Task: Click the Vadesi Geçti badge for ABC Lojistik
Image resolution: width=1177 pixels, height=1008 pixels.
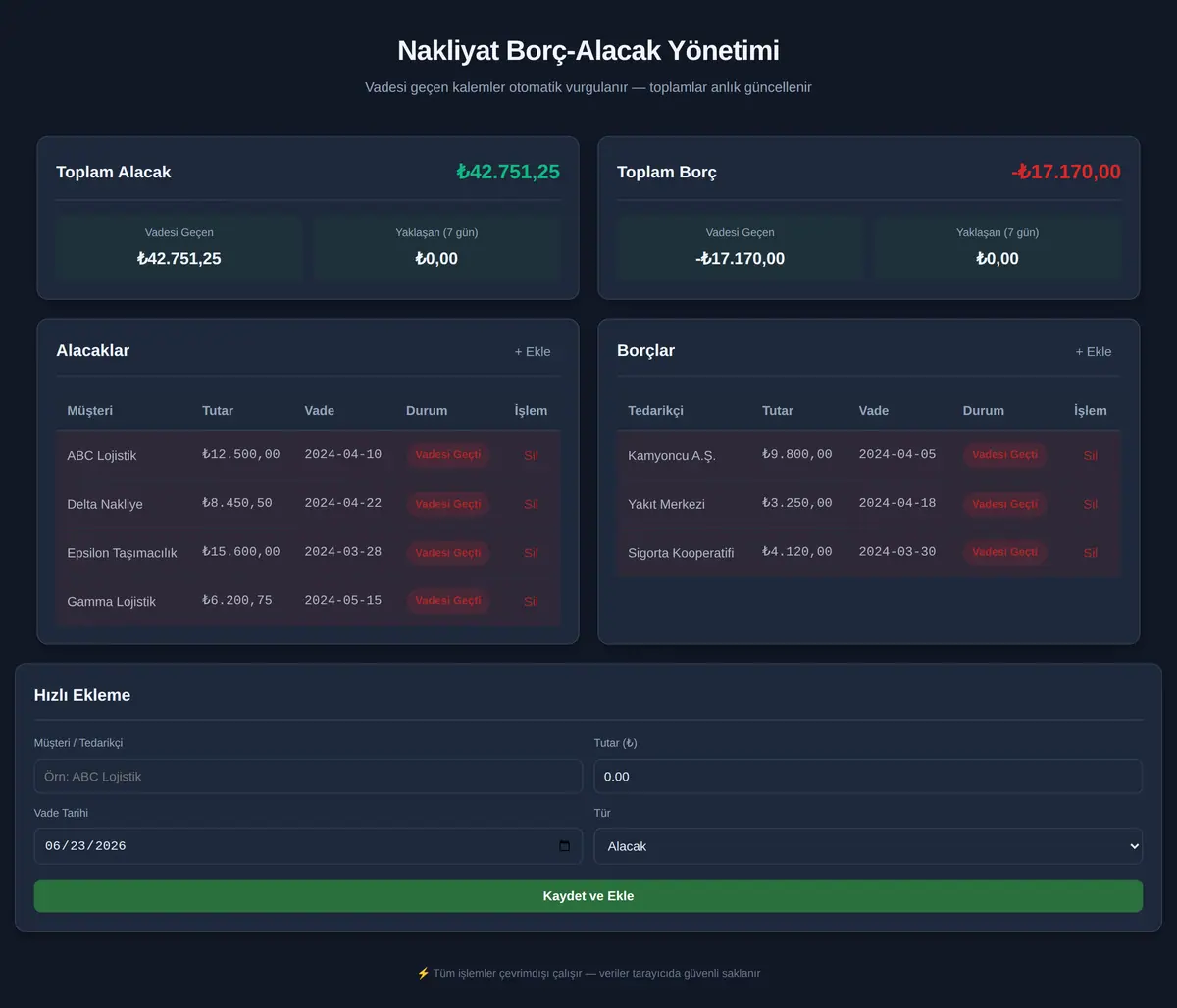Action: click(x=448, y=455)
